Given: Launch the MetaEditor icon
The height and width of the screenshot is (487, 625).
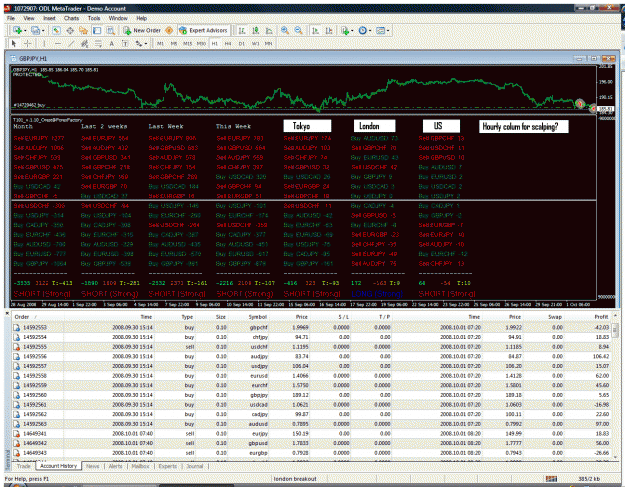Looking at the screenshot, I should (x=169, y=30).
